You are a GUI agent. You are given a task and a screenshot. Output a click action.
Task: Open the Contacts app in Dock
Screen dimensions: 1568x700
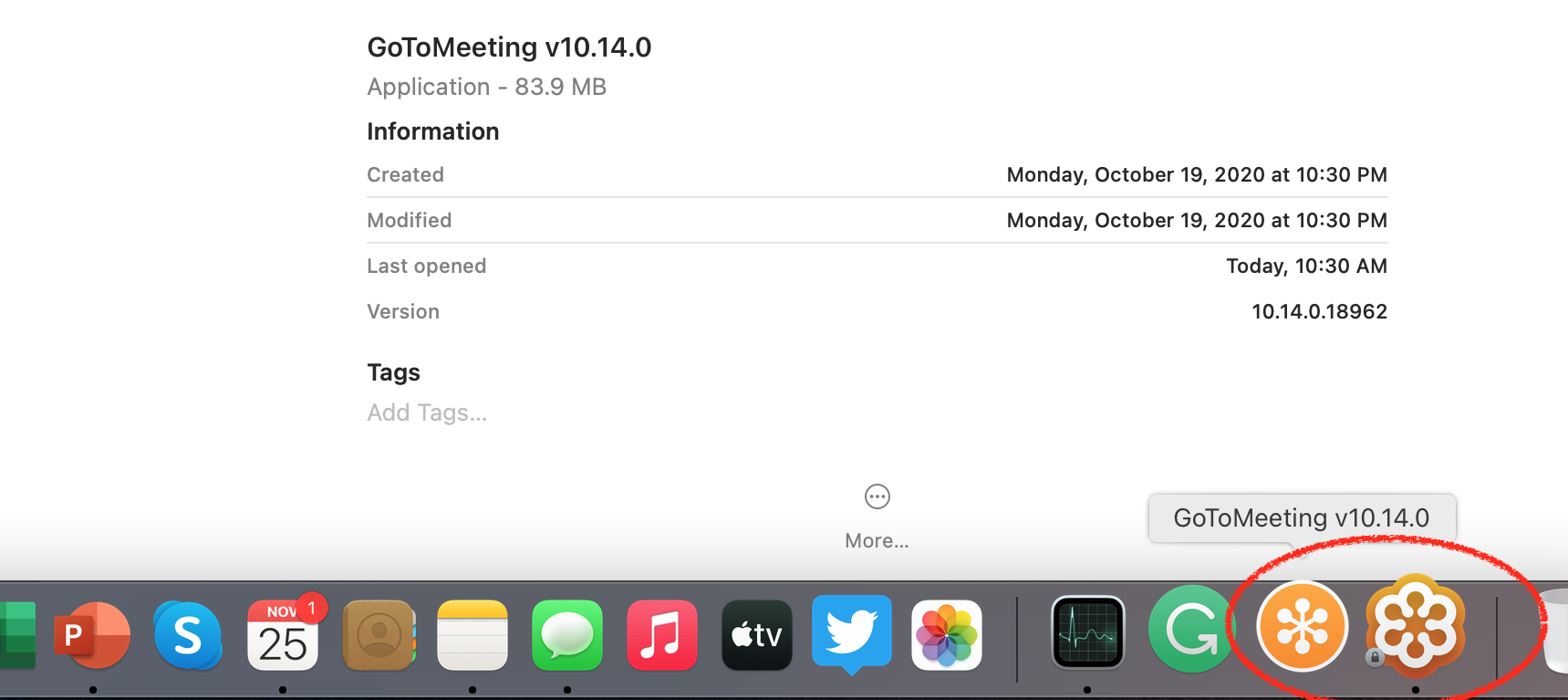coord(379,635)
